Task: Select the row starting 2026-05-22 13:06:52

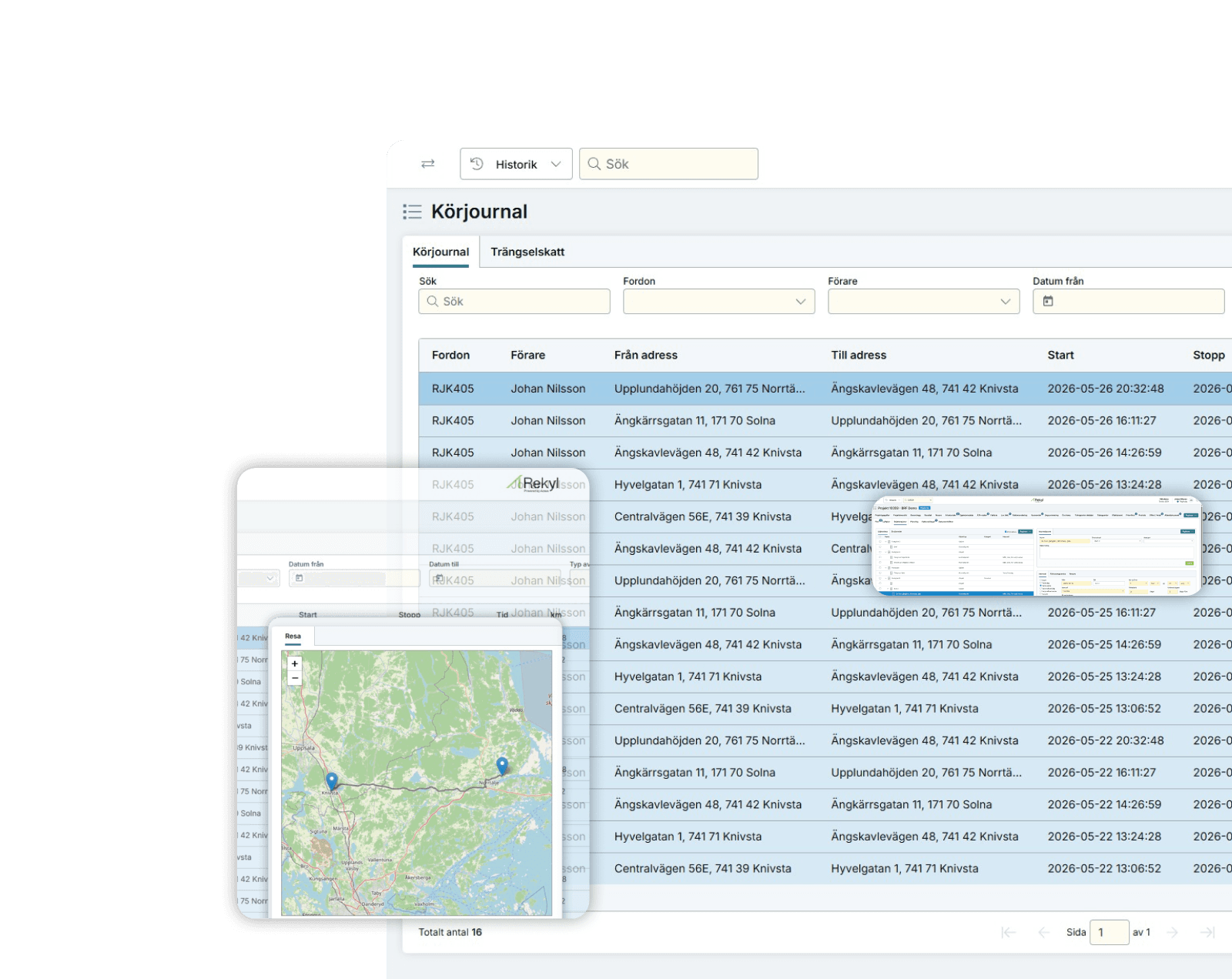Action: (x=825, y=868)
